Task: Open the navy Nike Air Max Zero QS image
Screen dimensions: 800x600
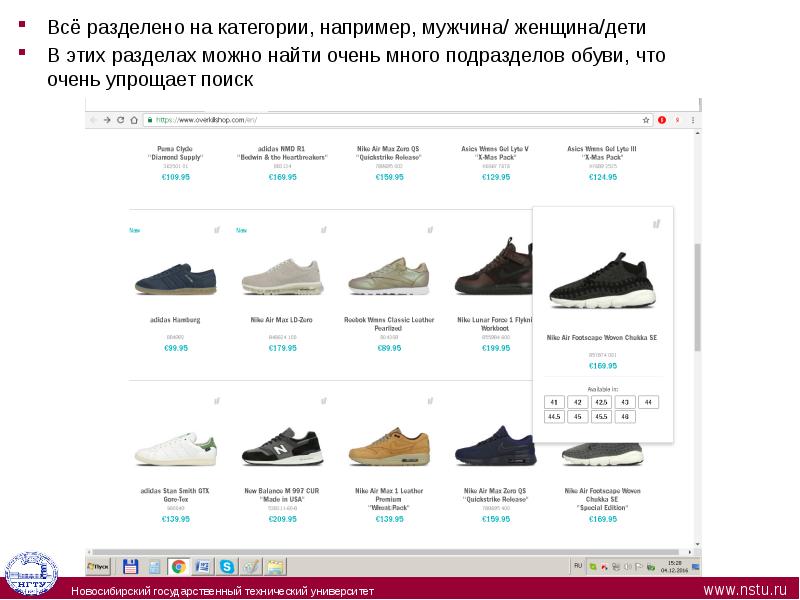Action: click(x=495, y=445)
